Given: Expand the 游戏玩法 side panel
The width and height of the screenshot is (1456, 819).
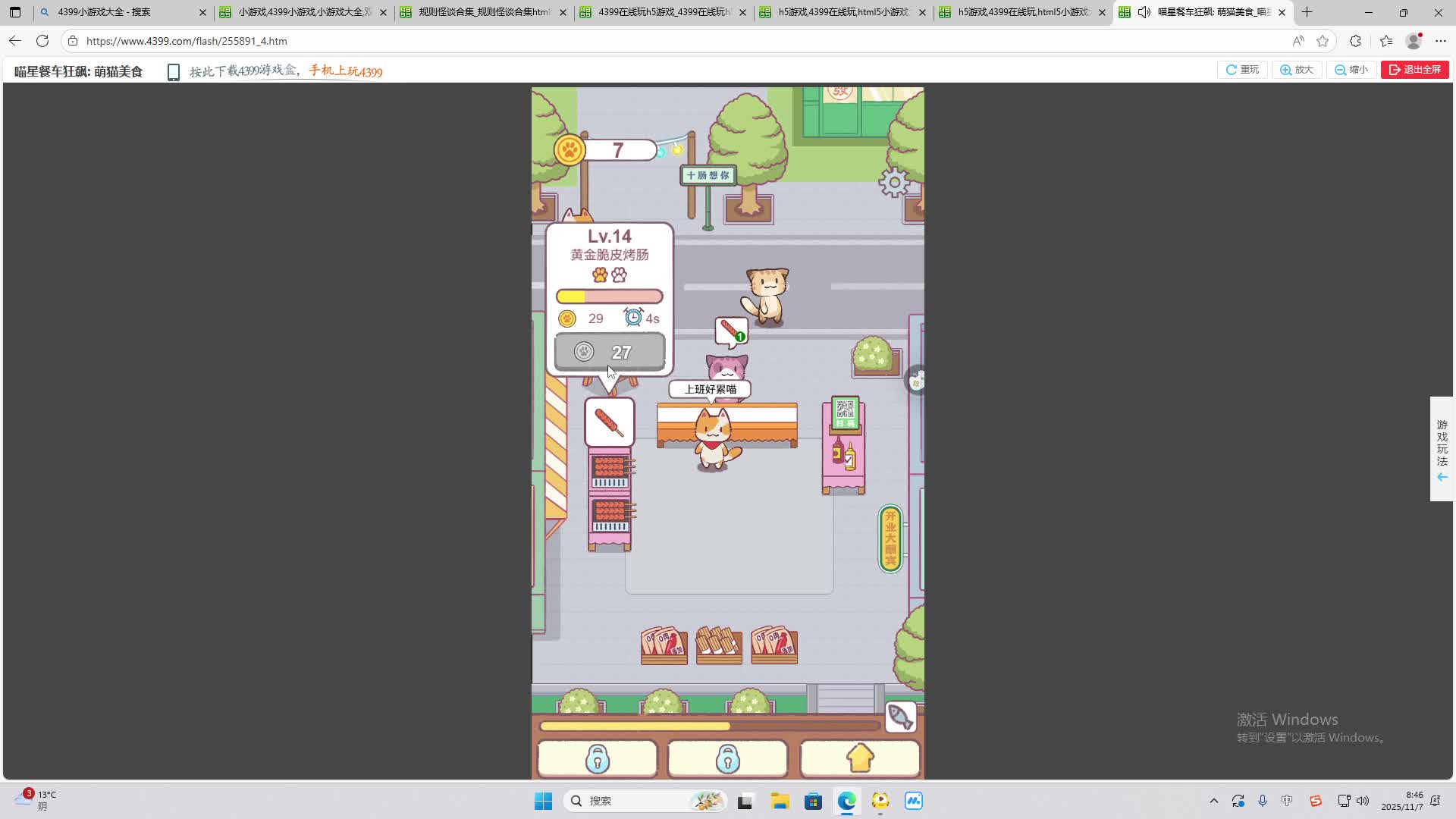Looking at the screenshot, I should click(x=1442, y=449).
